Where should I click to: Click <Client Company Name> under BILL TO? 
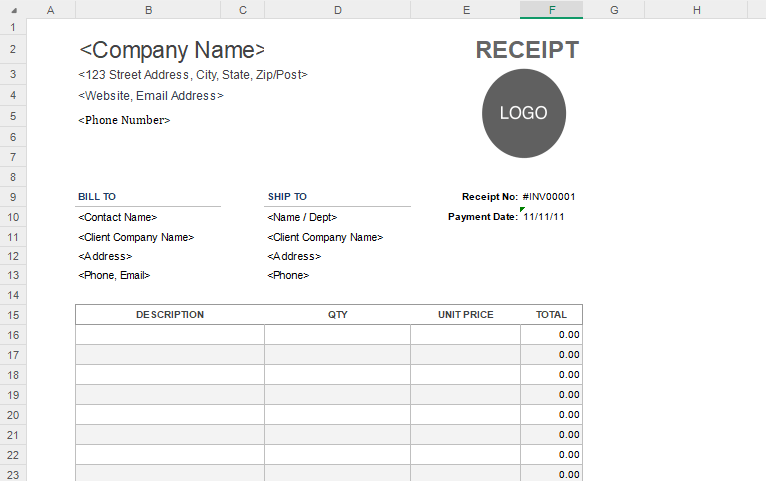click(x=136, y=237)
